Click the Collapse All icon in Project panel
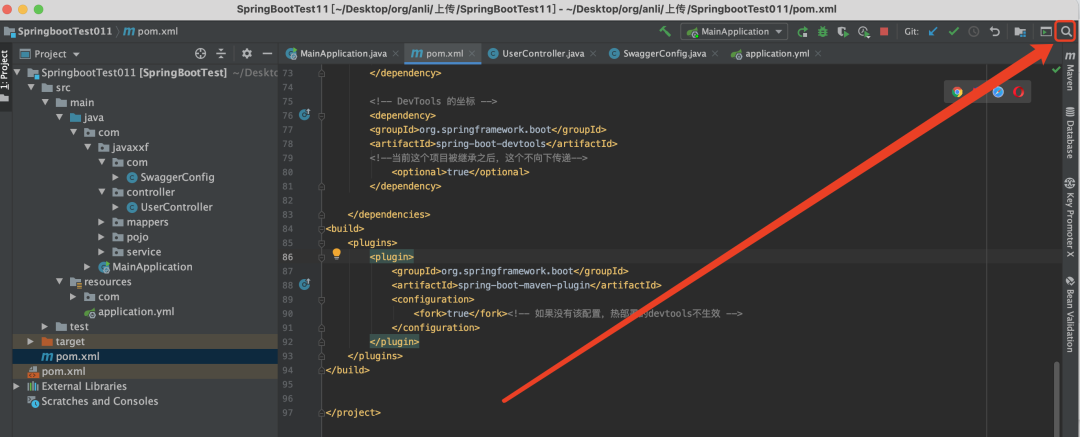 pyautogui.click(x=221, y=54)
